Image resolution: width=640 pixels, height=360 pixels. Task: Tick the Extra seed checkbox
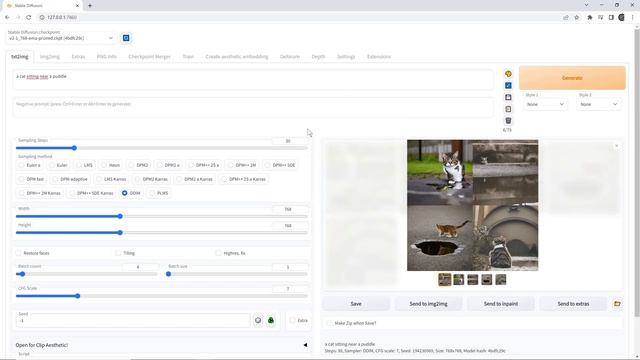coord(292,320)
